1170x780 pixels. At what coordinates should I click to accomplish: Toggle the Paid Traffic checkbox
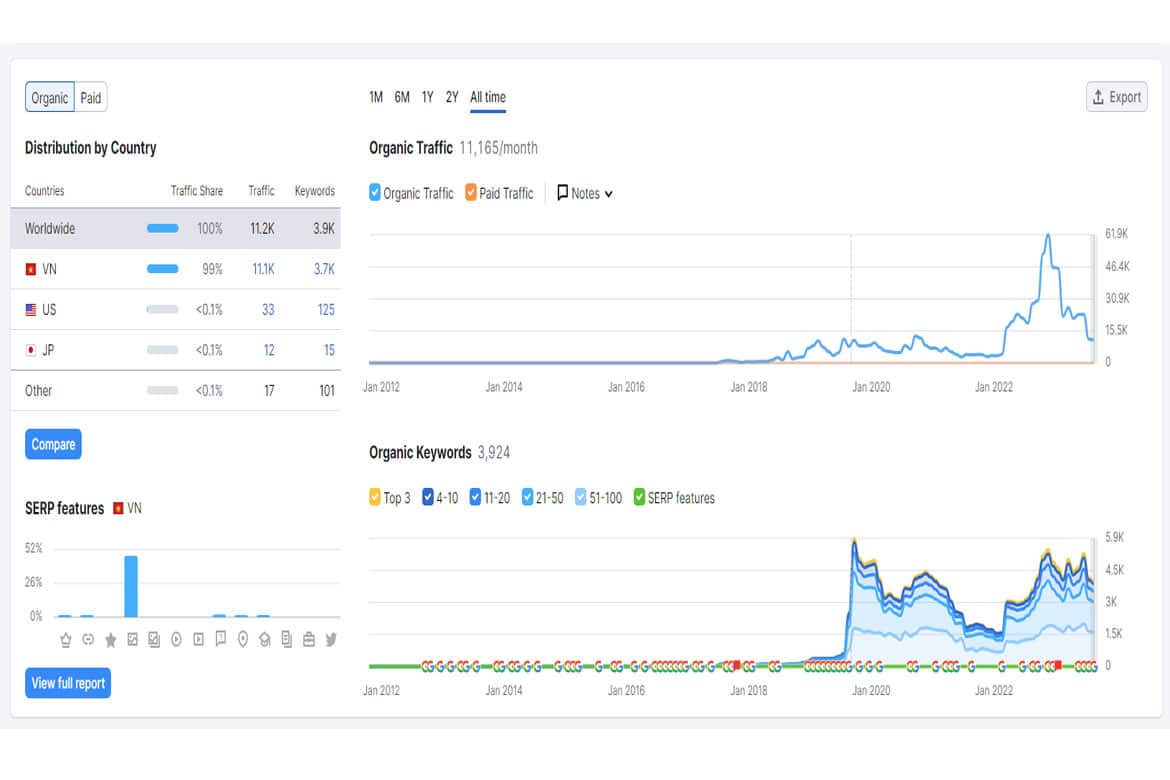pyautogui.click(x=471, y=193)
